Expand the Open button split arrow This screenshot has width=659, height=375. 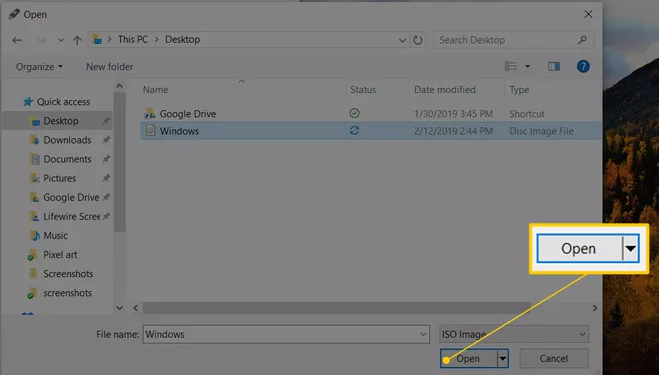[503, 359]
